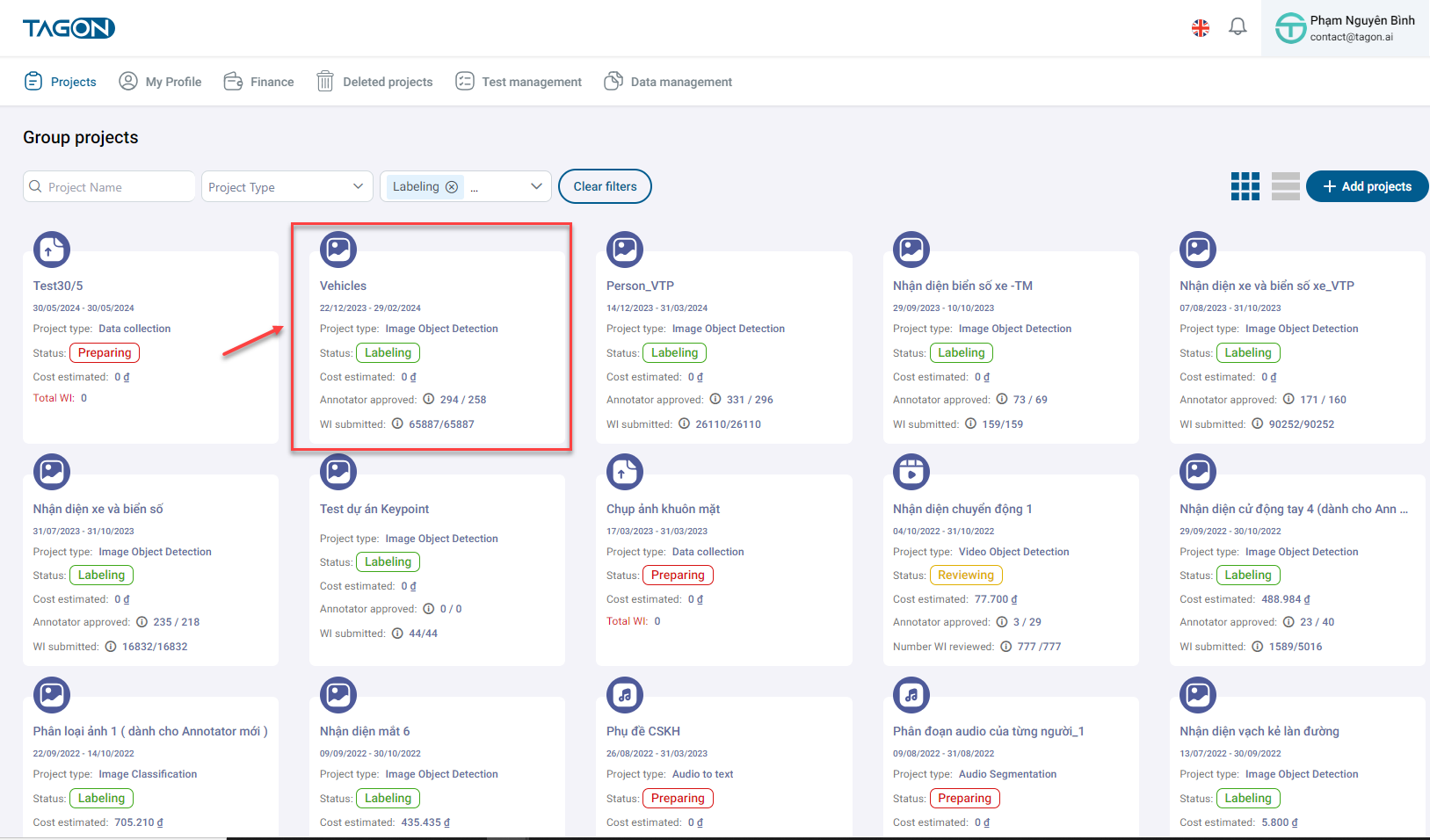Switch to list view layout
Screen dimensions: 1430x840
(1285, 186)
